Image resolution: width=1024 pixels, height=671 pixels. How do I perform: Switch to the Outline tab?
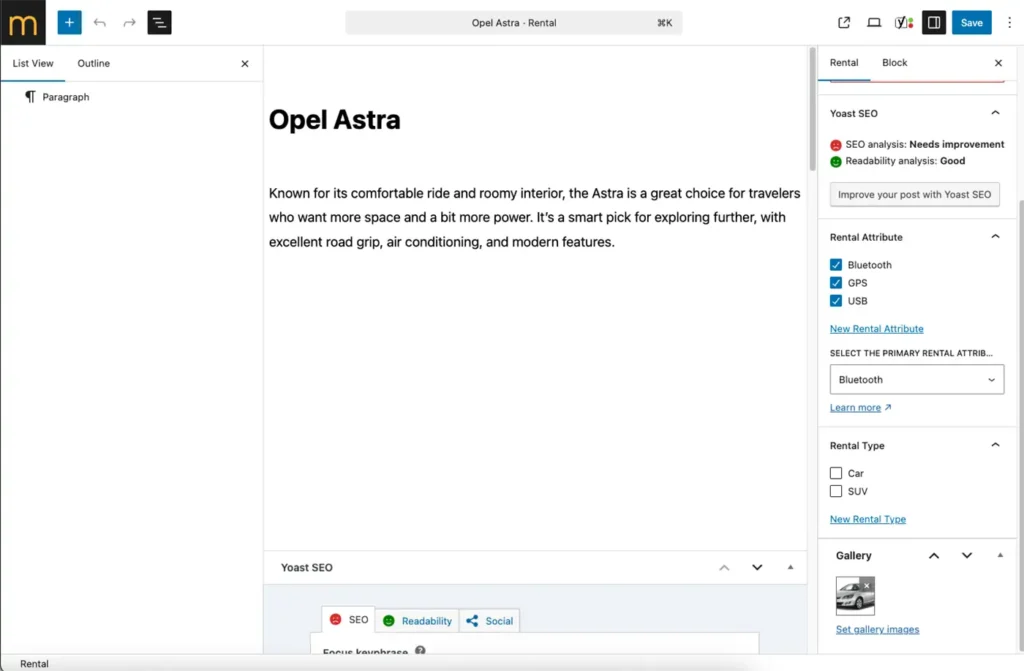94,63
